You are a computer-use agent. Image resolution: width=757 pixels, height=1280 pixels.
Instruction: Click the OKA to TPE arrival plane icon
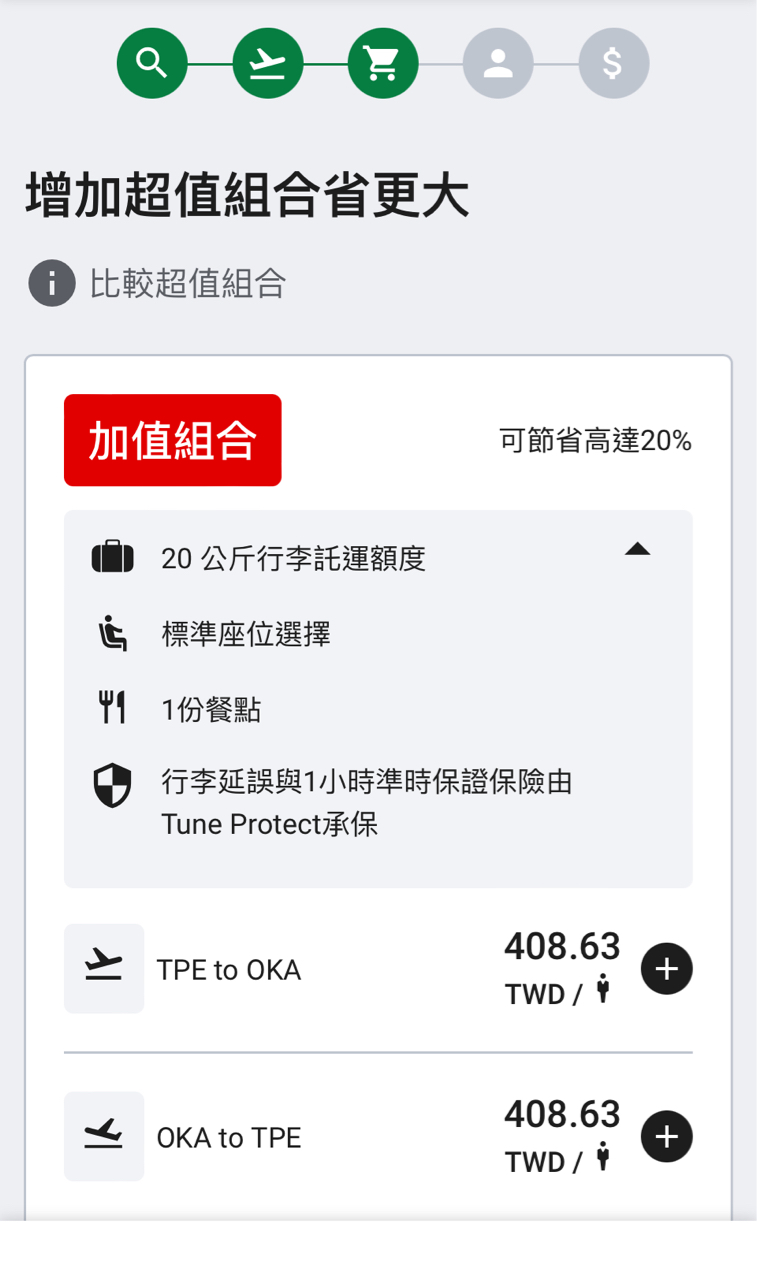tap(104, 1136)
